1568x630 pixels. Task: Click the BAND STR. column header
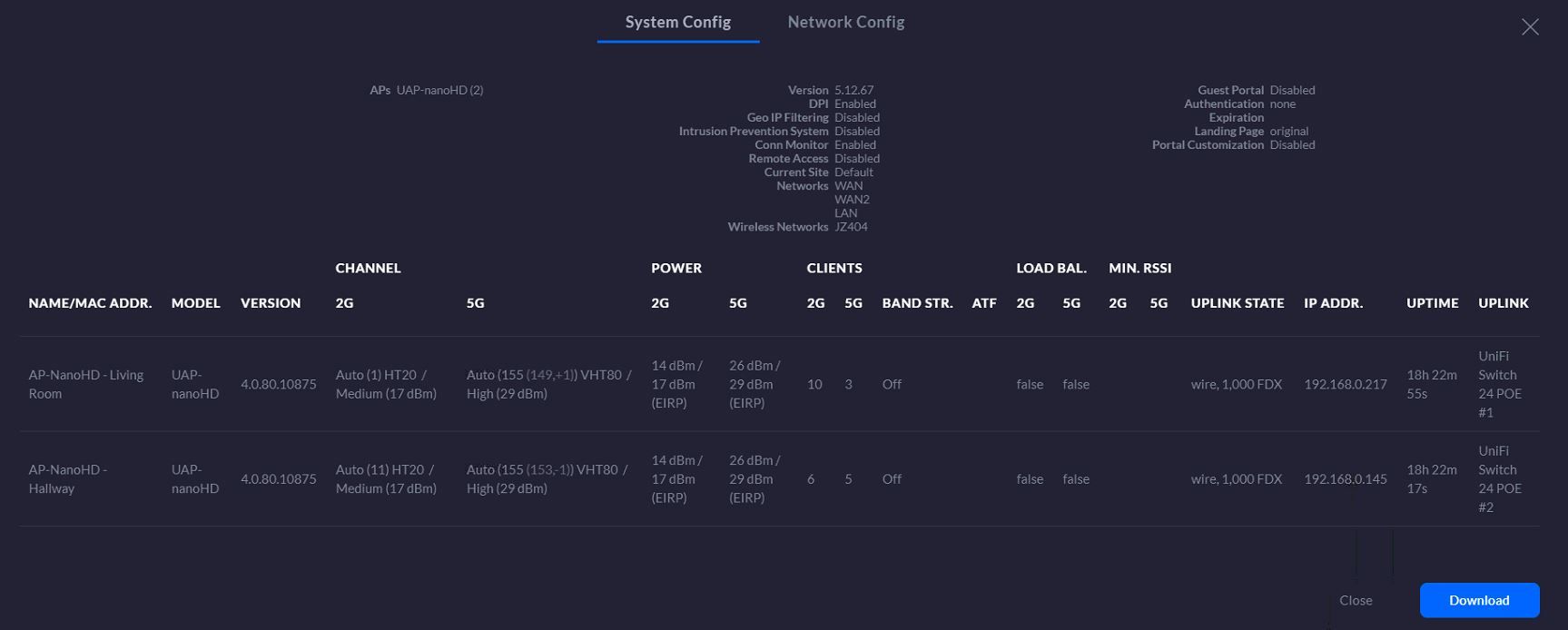tap(917, 303)
